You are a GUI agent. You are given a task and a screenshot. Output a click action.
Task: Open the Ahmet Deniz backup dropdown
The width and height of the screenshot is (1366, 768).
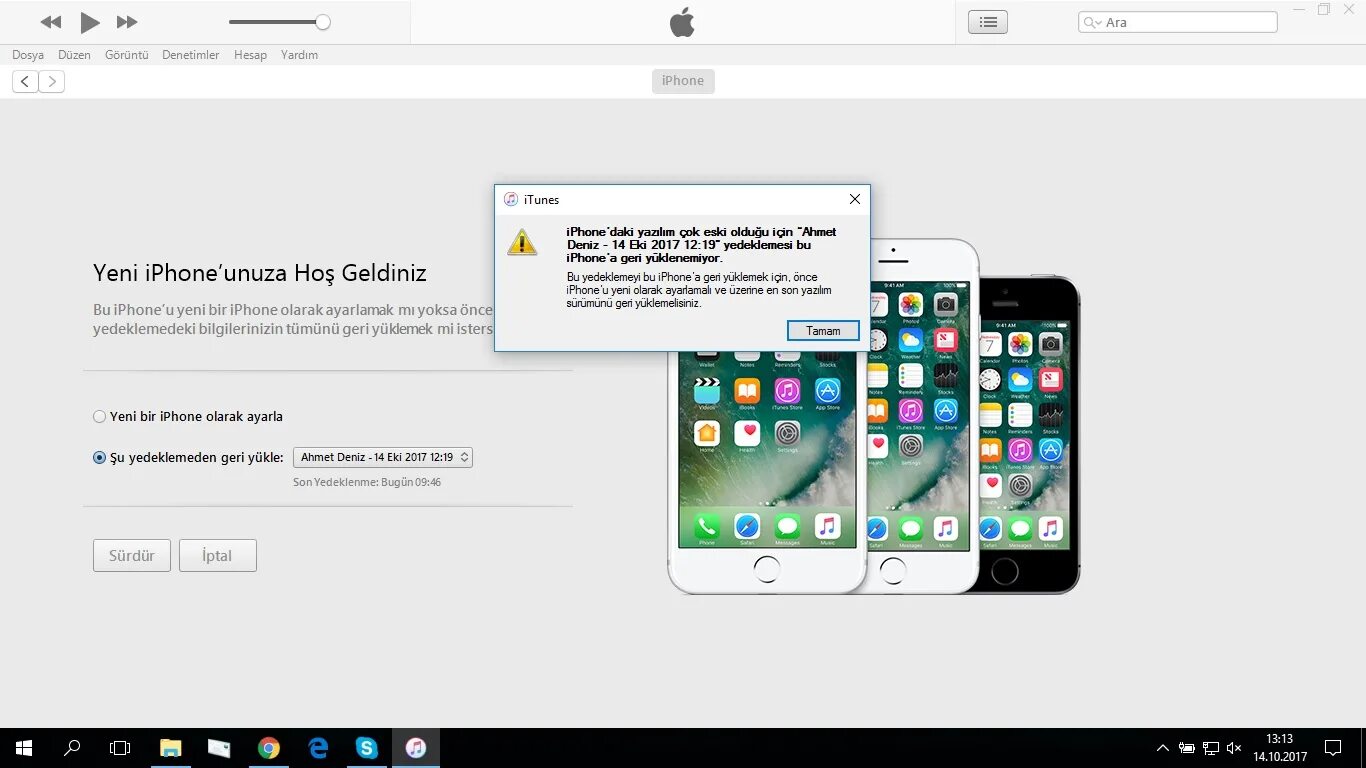click(383, 457)
